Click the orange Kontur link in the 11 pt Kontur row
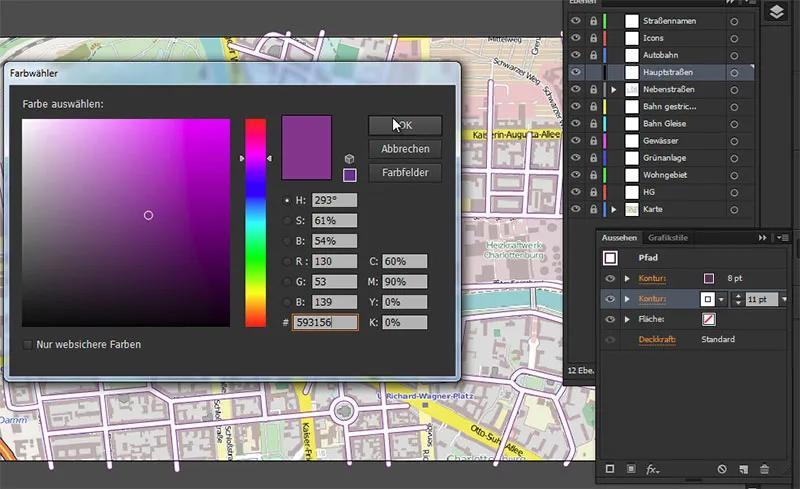800x489 pixels. 652,299
